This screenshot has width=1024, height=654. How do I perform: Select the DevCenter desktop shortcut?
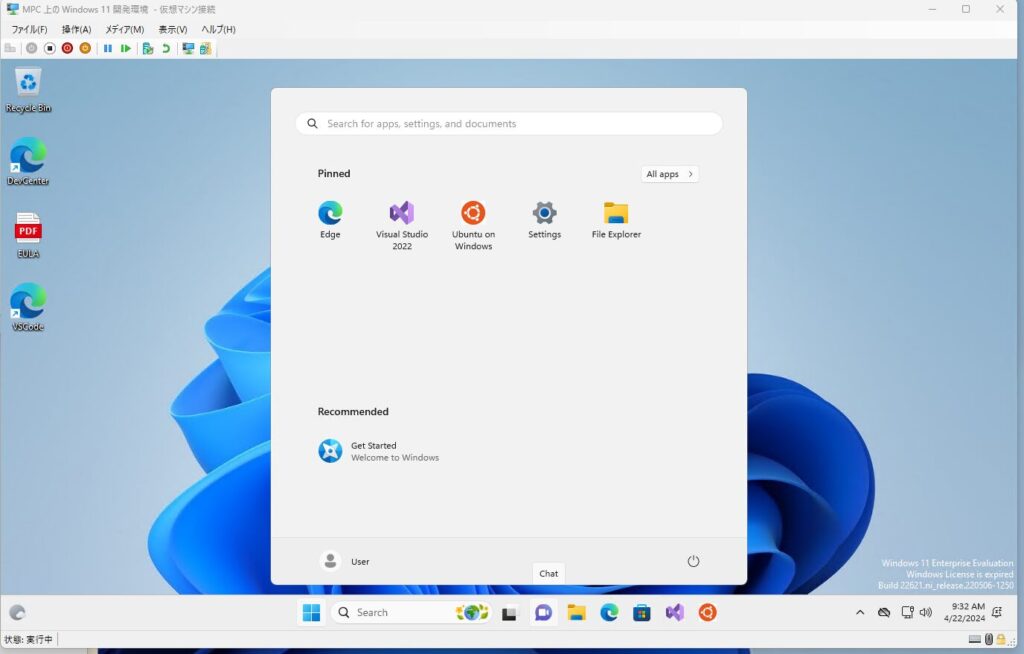[28, 162]
